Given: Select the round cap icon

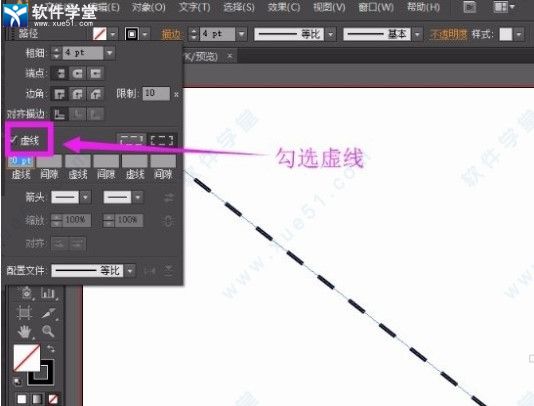Looking at the screenshot, I should [x=78, y=73].
